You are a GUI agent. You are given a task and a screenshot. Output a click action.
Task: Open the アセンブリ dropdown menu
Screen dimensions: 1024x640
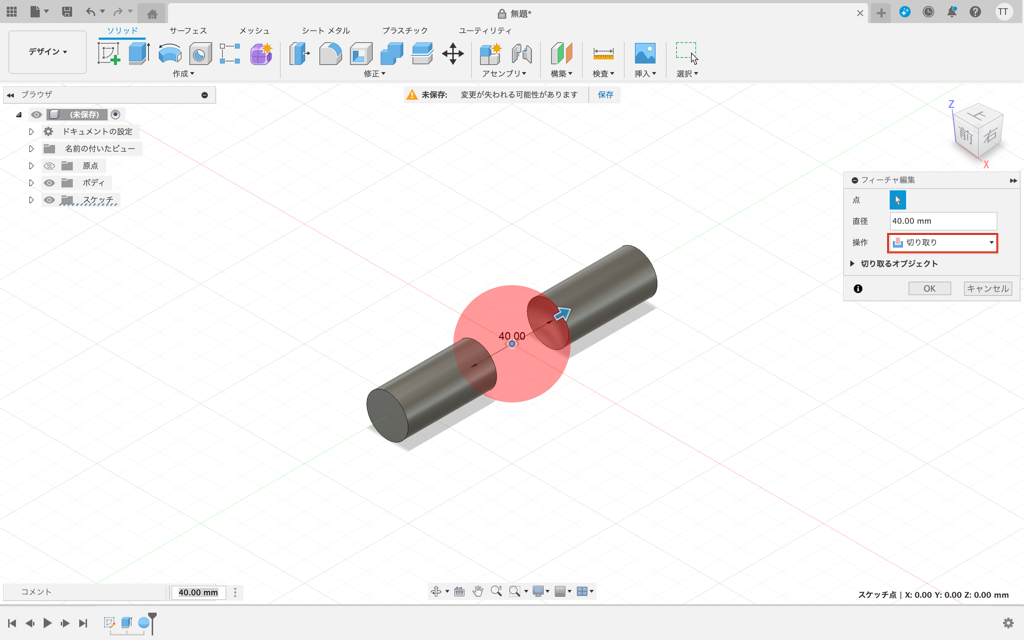[504, 74]
